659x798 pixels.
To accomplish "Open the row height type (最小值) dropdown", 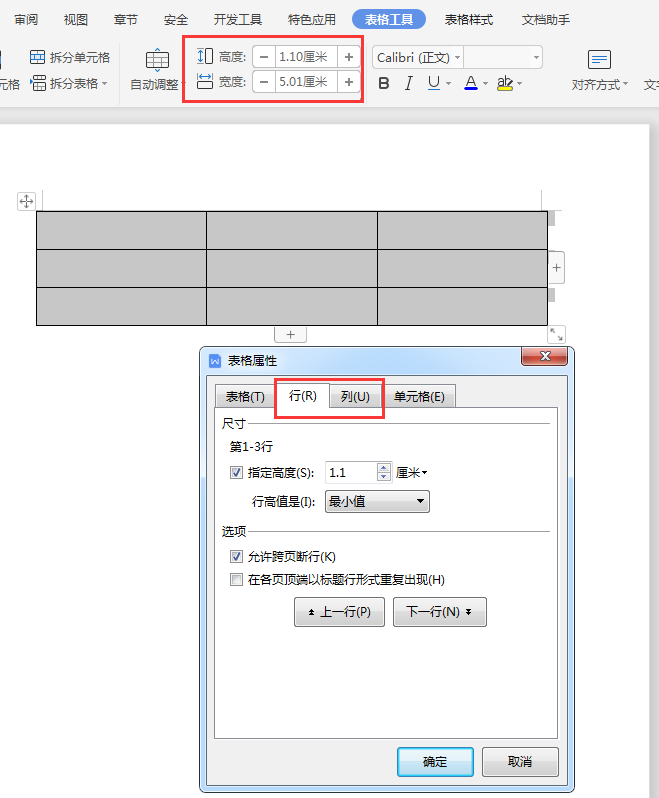I will [377, 501].
